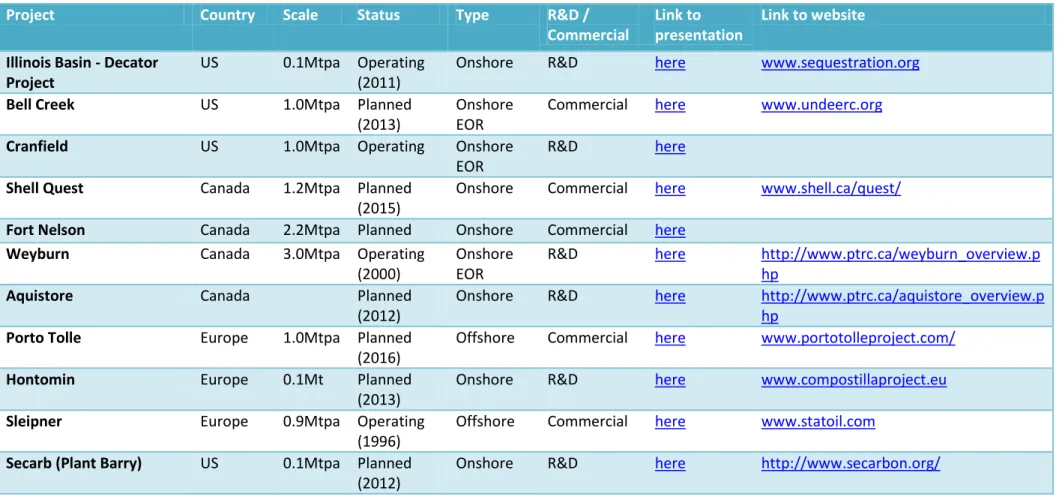Screen dimensions: 1062x500
Task: Click the 'Cranfield' project name
Action: (37, 147)
